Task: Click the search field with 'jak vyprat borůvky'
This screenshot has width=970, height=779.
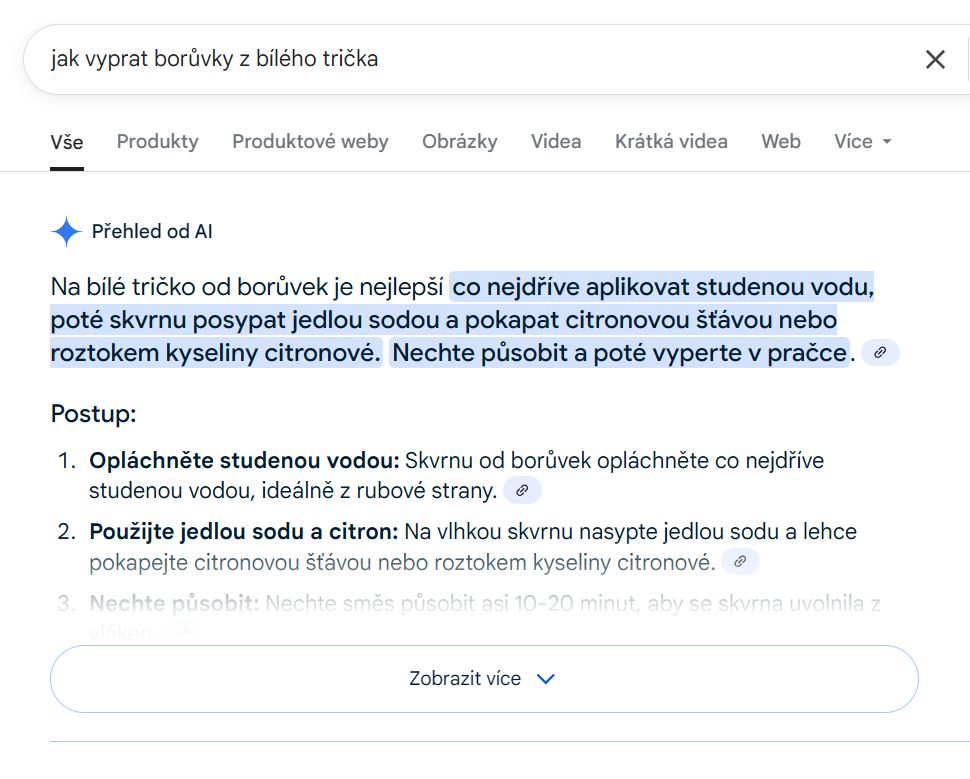Action: (470, 59)
